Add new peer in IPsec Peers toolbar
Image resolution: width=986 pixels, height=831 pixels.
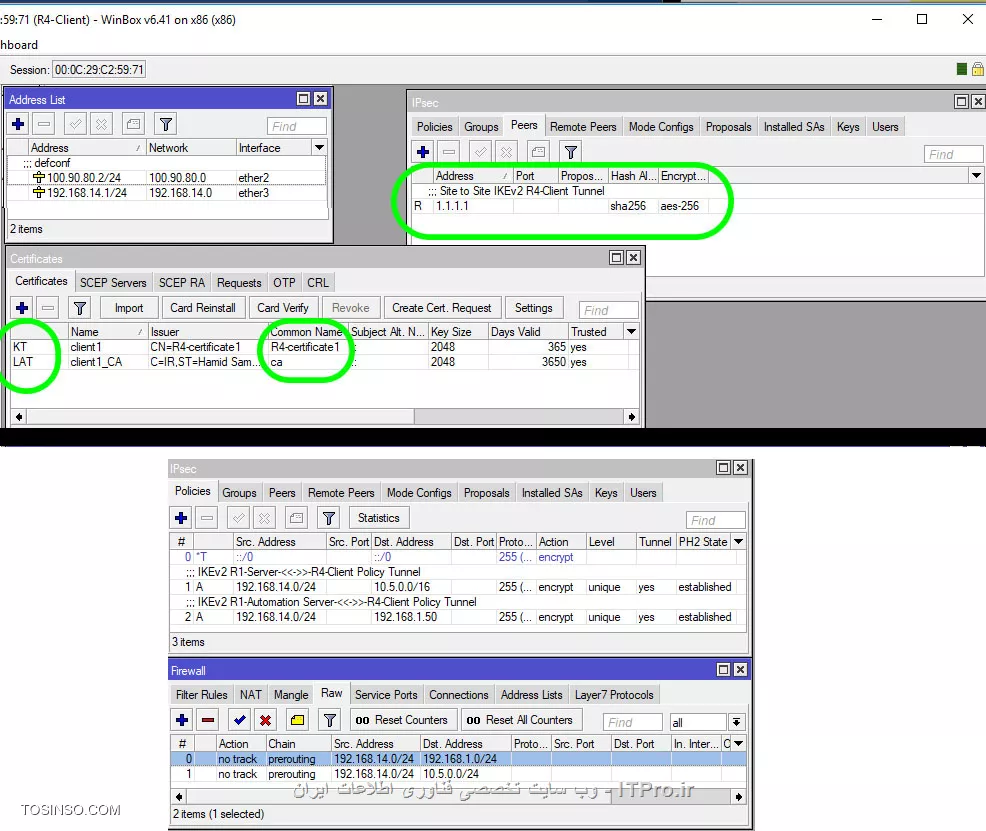pyautogui.click(x=423, y=151)
